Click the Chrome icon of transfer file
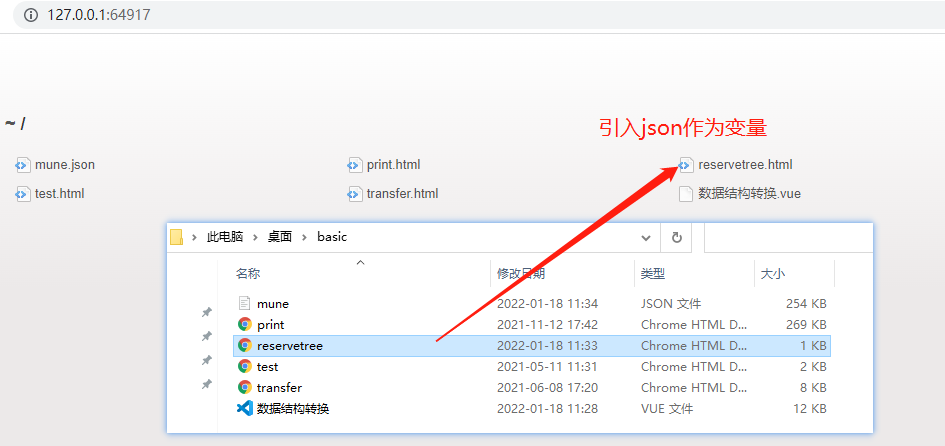945x446 pixels. click(x=244, y=388)
